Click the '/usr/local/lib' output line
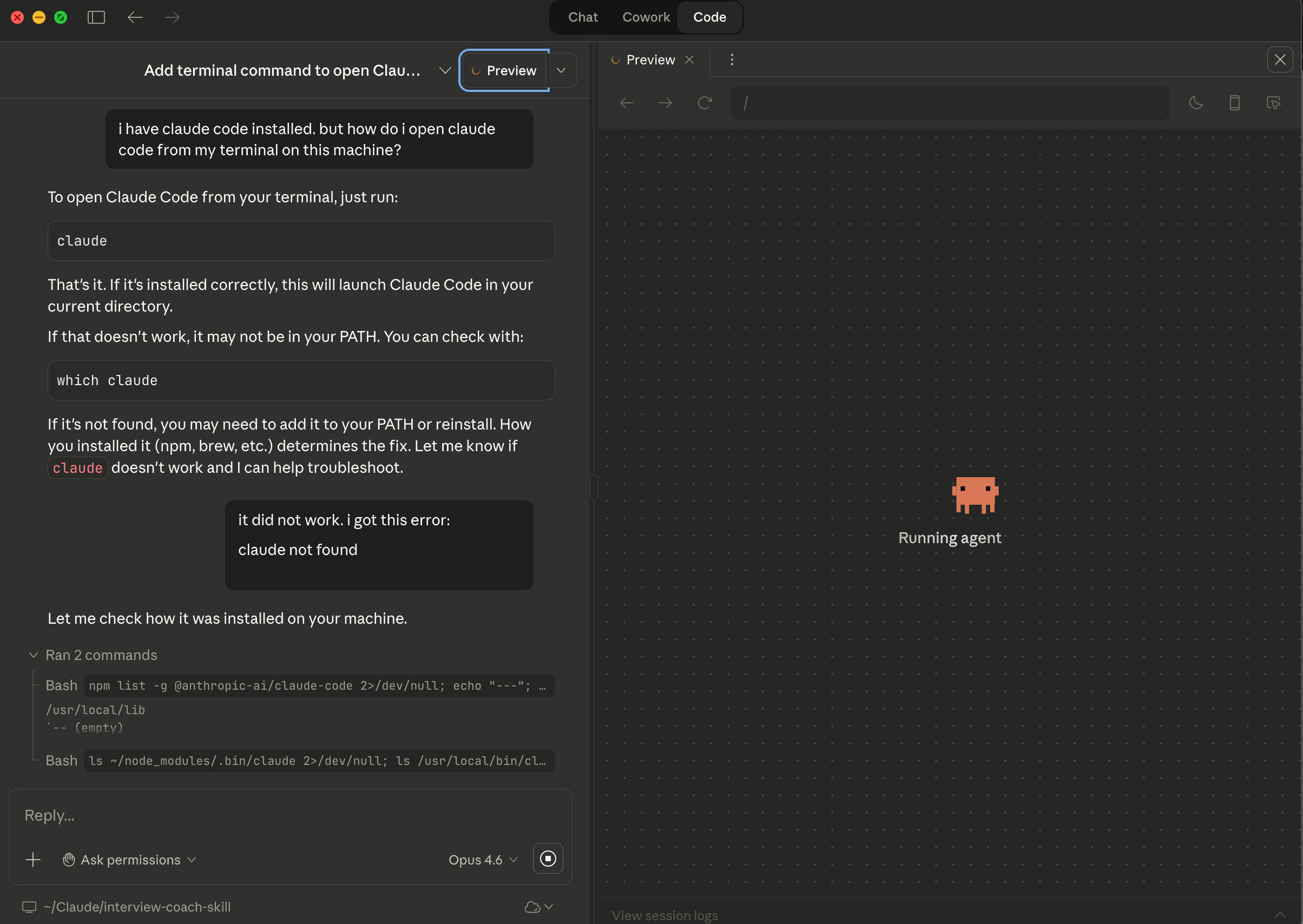The height and width of the screenshot is (924, 1303). click(x=96, y=710)
